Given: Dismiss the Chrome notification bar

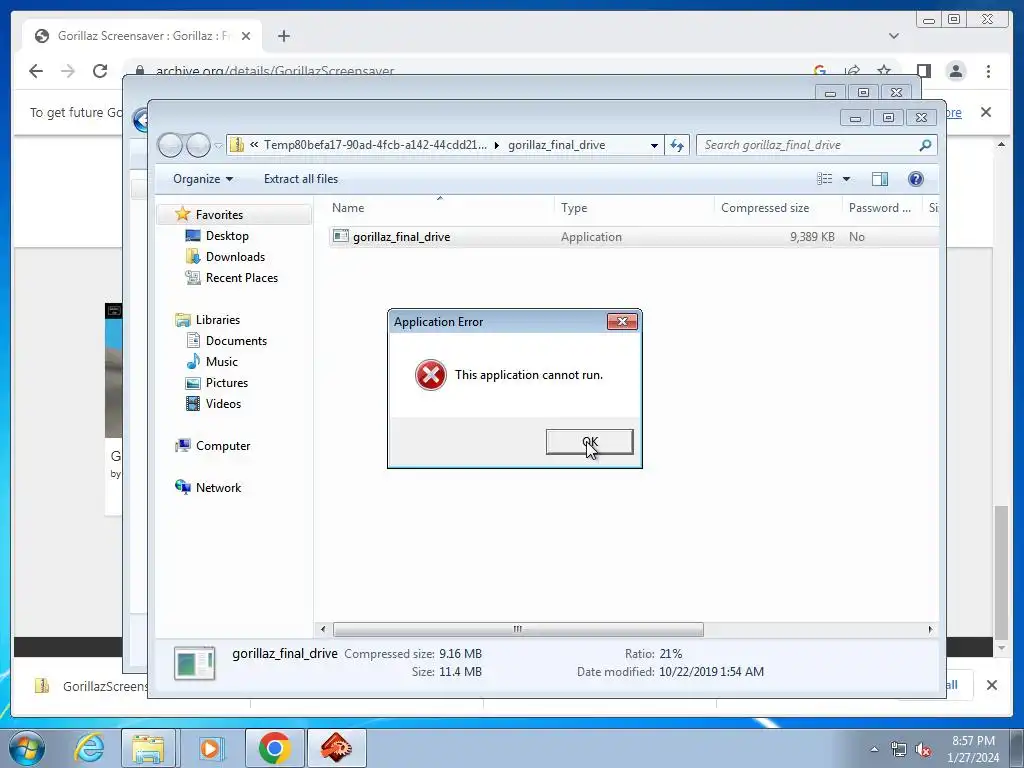Looking at the screenshot, I should (986, 112).
